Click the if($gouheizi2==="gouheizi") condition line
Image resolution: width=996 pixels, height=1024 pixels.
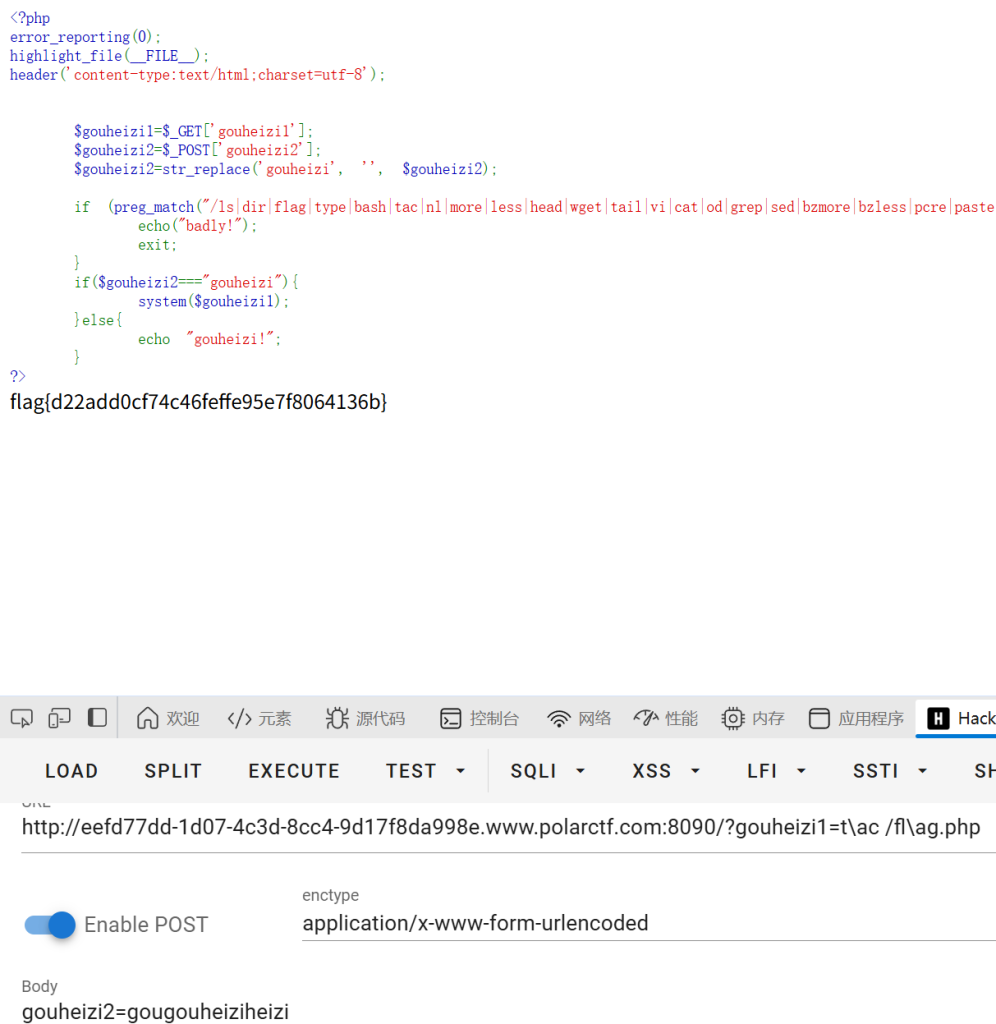click(x=186, y=282)
